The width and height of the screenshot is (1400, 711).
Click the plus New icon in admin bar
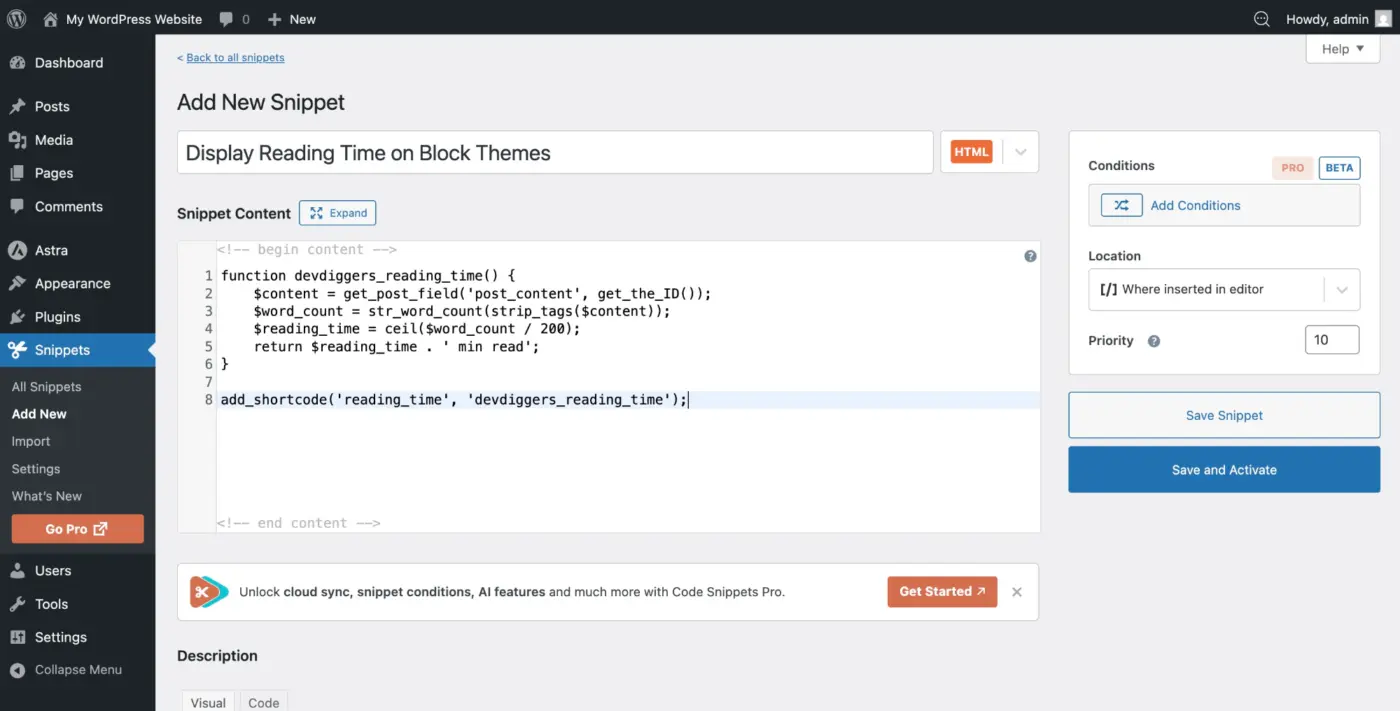(x=274, y=19)
